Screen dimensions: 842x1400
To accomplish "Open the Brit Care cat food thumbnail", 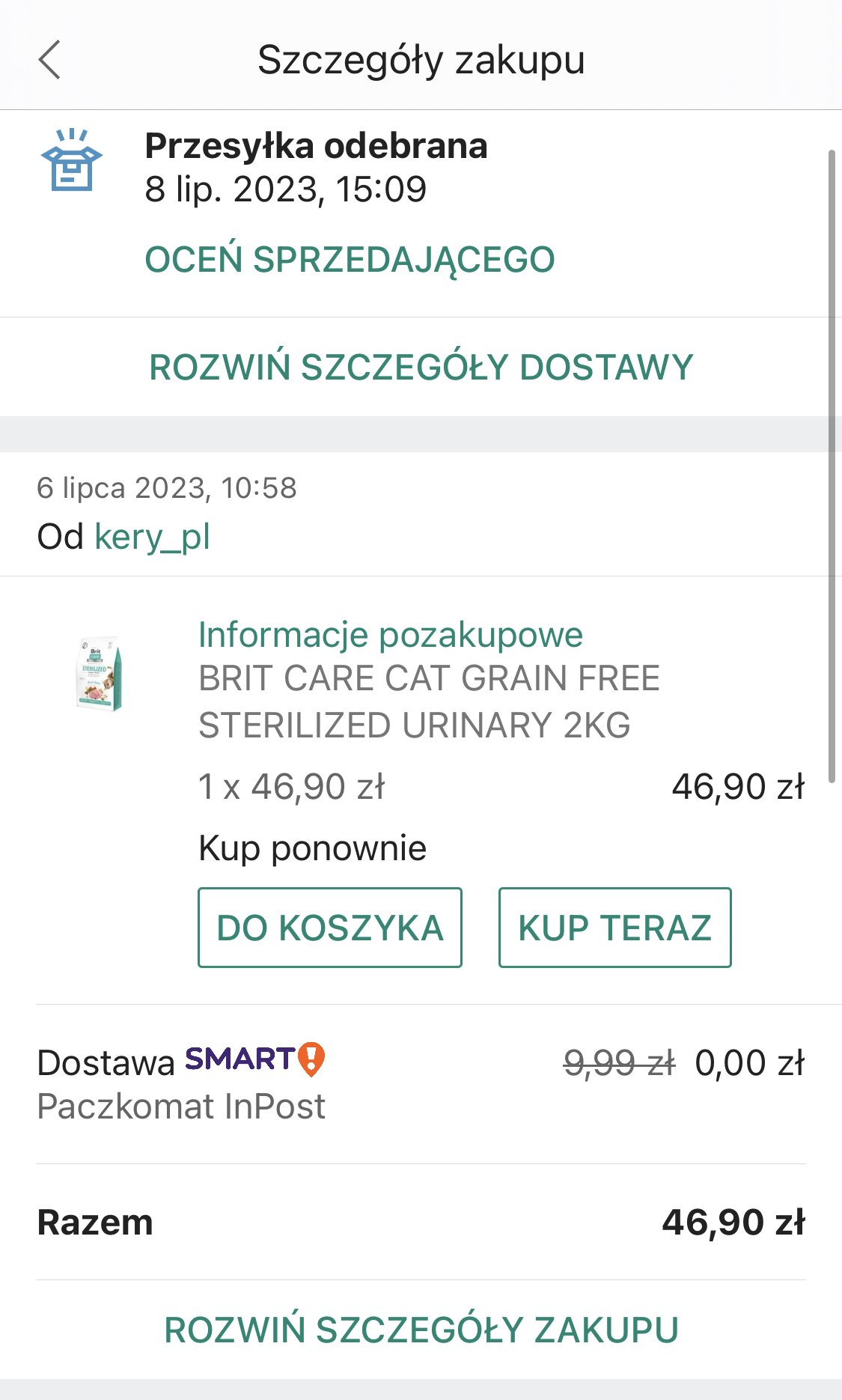I will 100,673.
